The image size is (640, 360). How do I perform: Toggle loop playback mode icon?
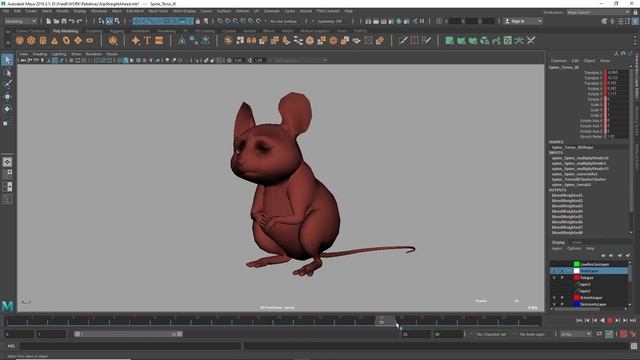[x=599, y=334]
